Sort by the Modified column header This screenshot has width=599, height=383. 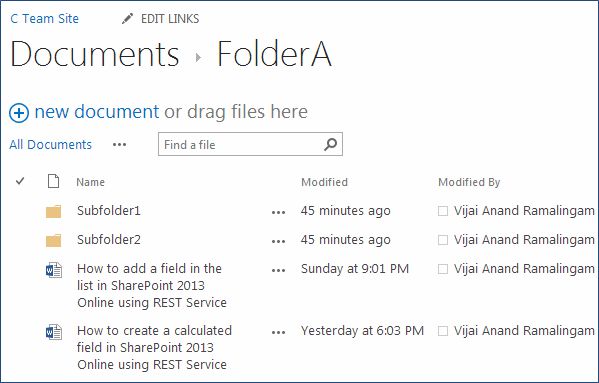[x=324, y=182]
